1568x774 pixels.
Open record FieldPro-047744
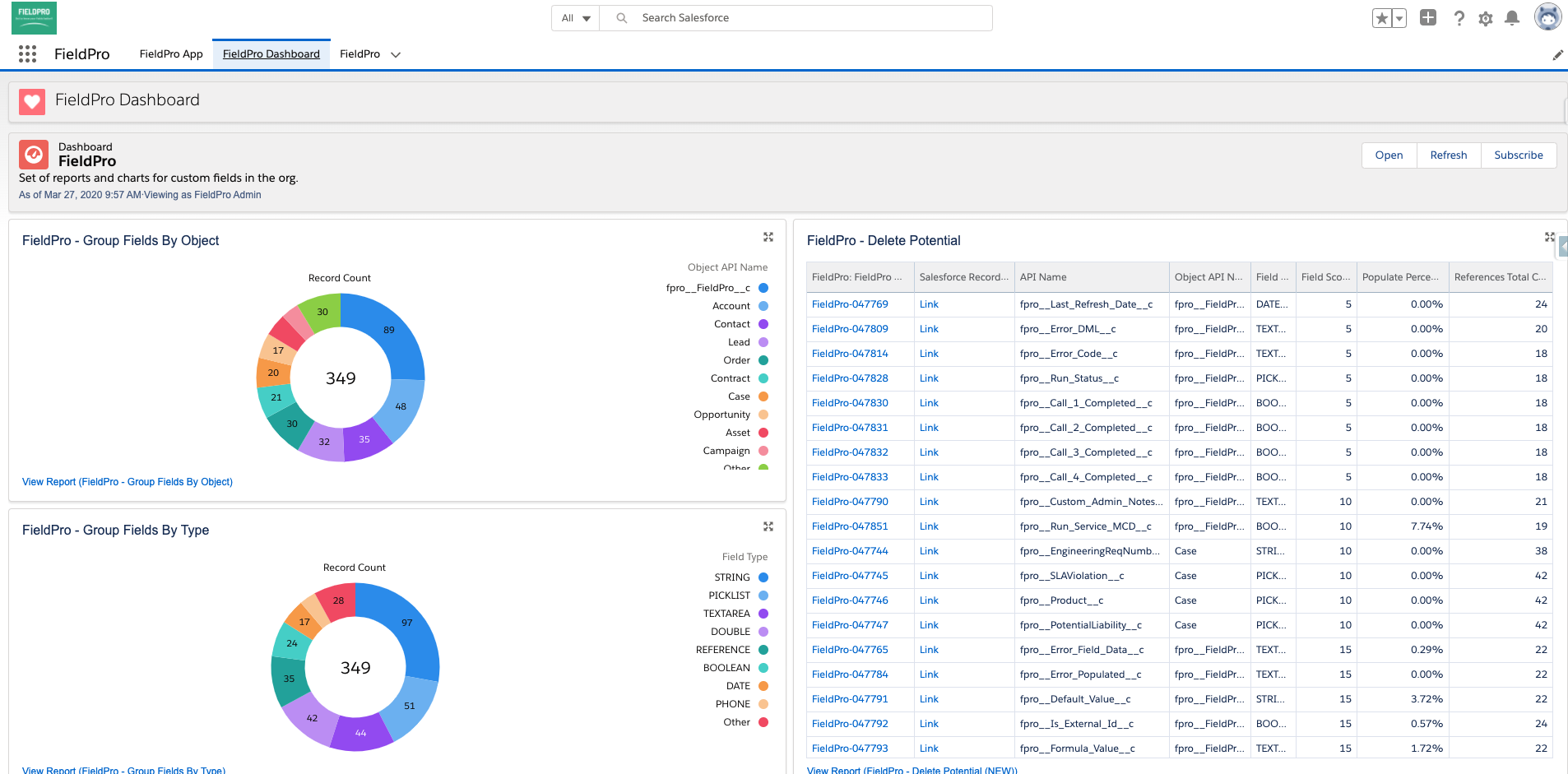(850, 551)
